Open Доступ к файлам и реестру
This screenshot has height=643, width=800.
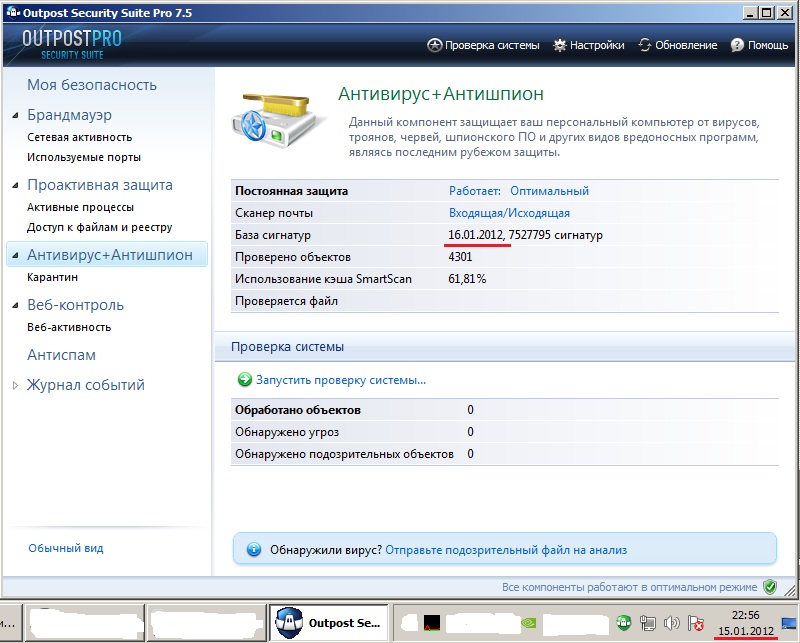[x=99, y=227]
